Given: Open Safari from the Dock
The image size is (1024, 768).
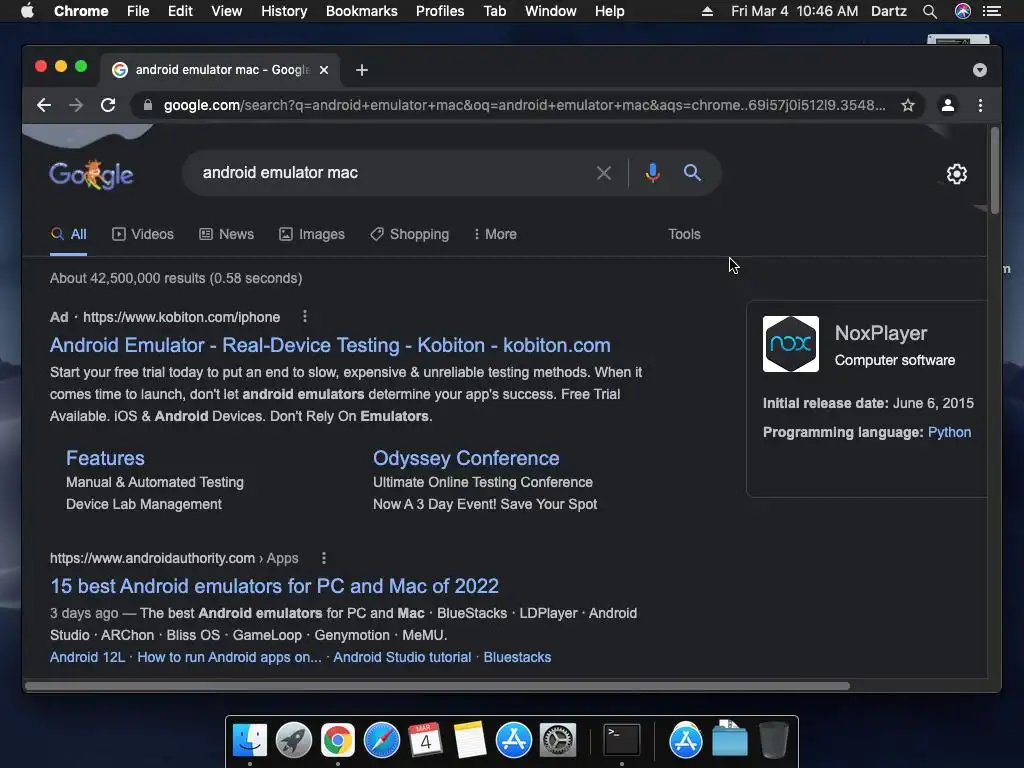Looking at the screenshot, I should (381, 740).
